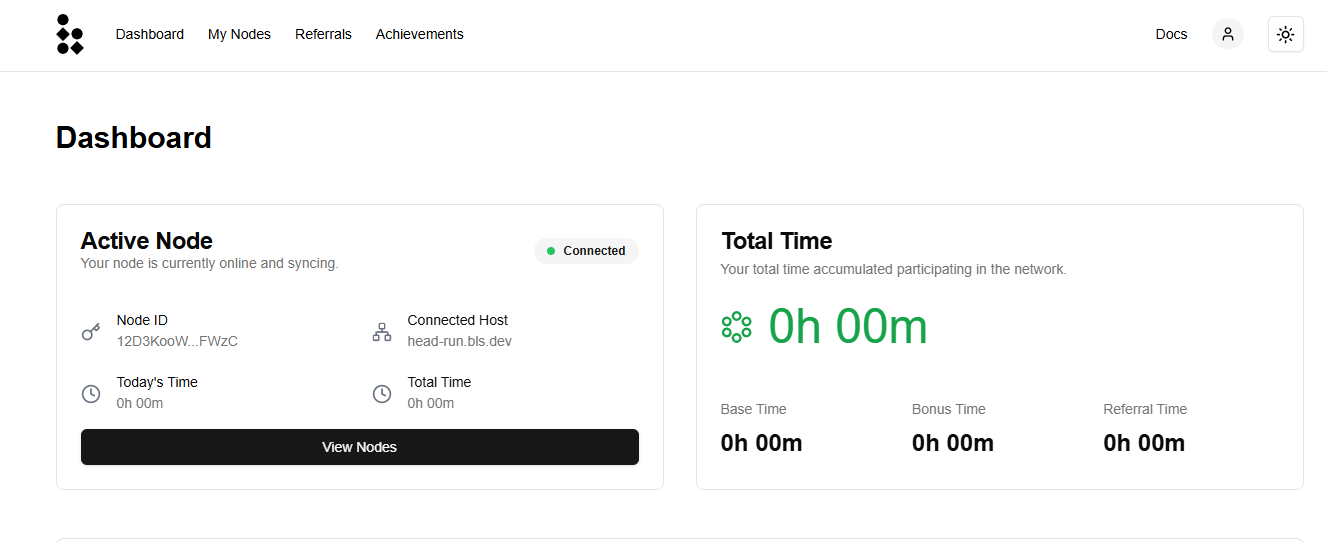Screen dimensions: 1327x543
Task: Switch to the Achievements page
Action: coord(419,34)
